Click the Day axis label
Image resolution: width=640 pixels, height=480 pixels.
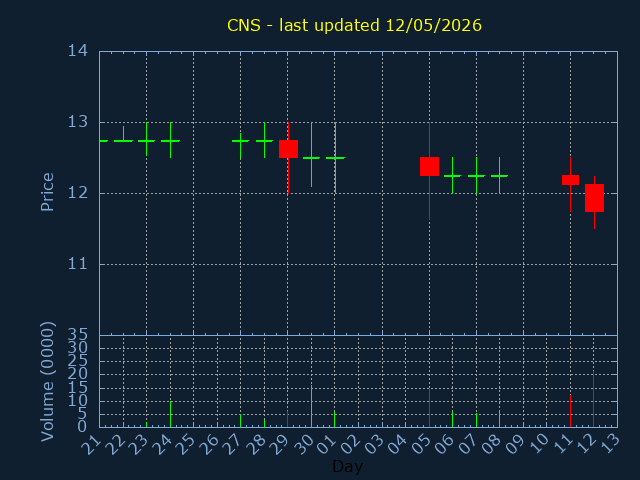click(x=347, y=466)
